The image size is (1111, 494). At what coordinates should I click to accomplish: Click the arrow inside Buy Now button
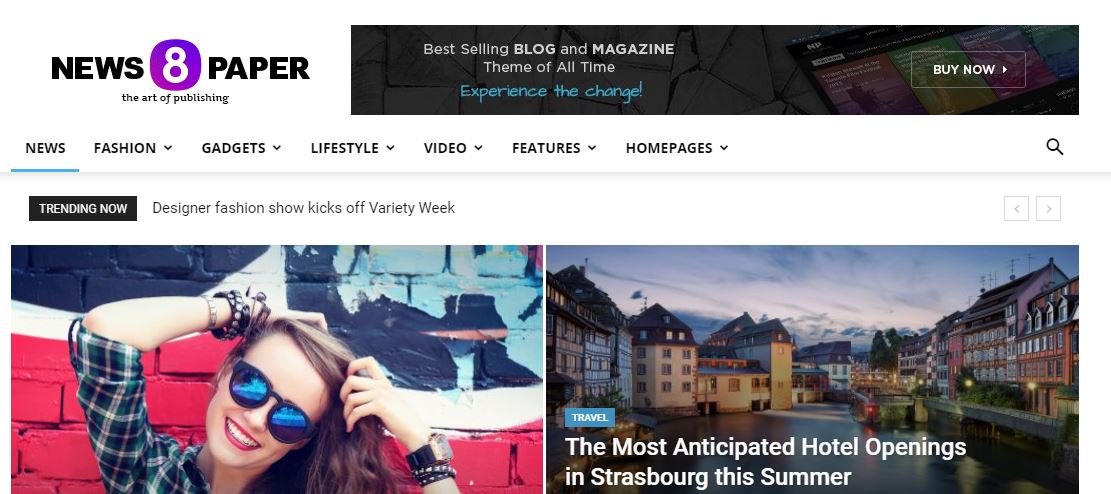1004,69
